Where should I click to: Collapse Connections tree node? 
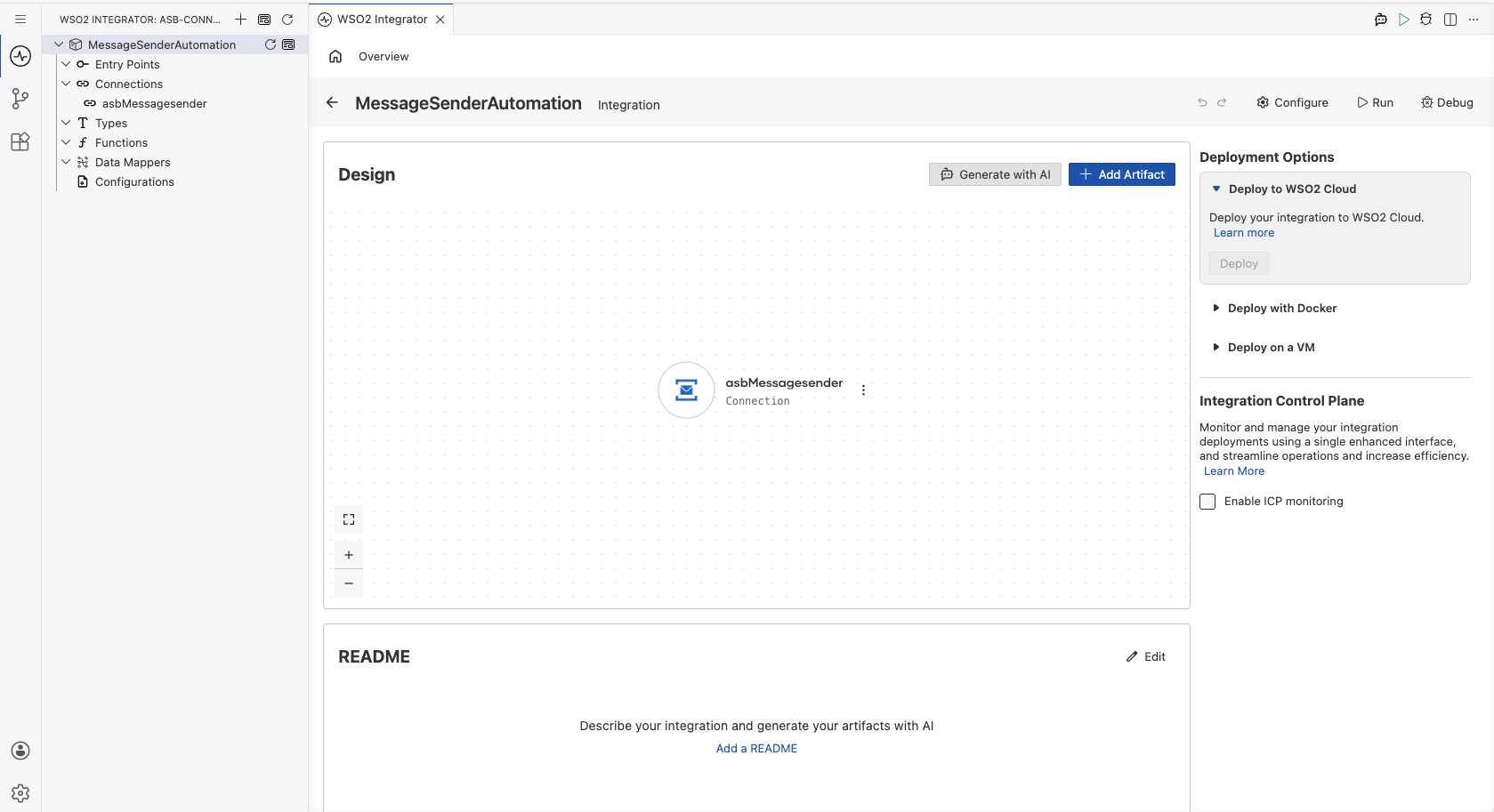point(66,84)
